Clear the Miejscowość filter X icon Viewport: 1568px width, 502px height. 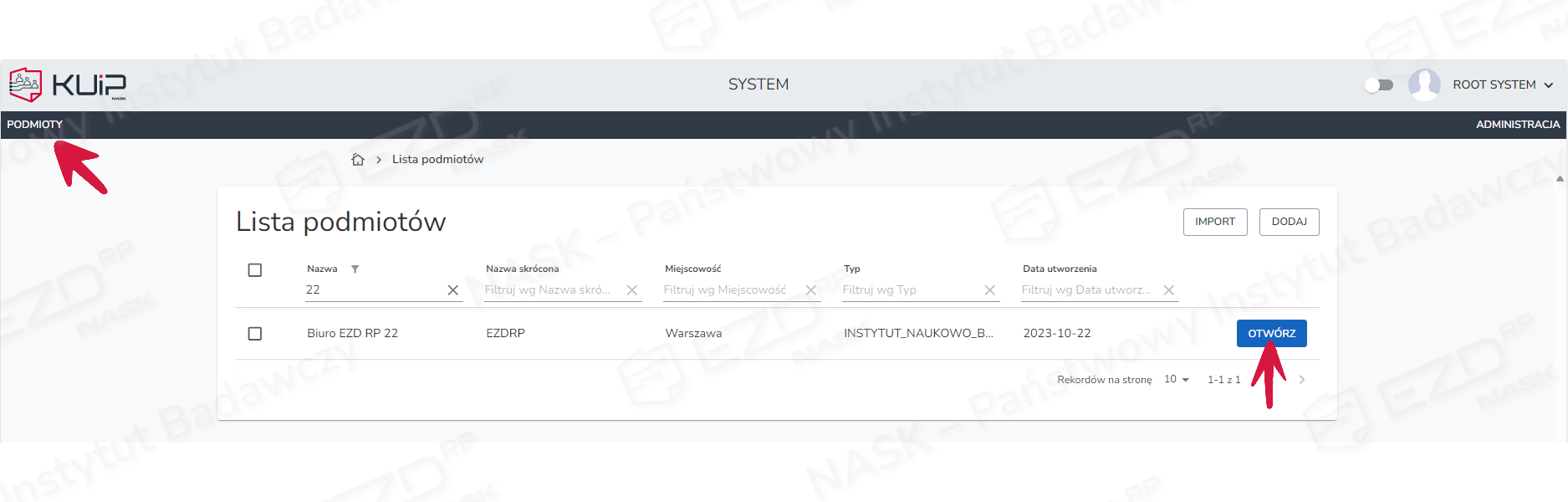(810, 289)
